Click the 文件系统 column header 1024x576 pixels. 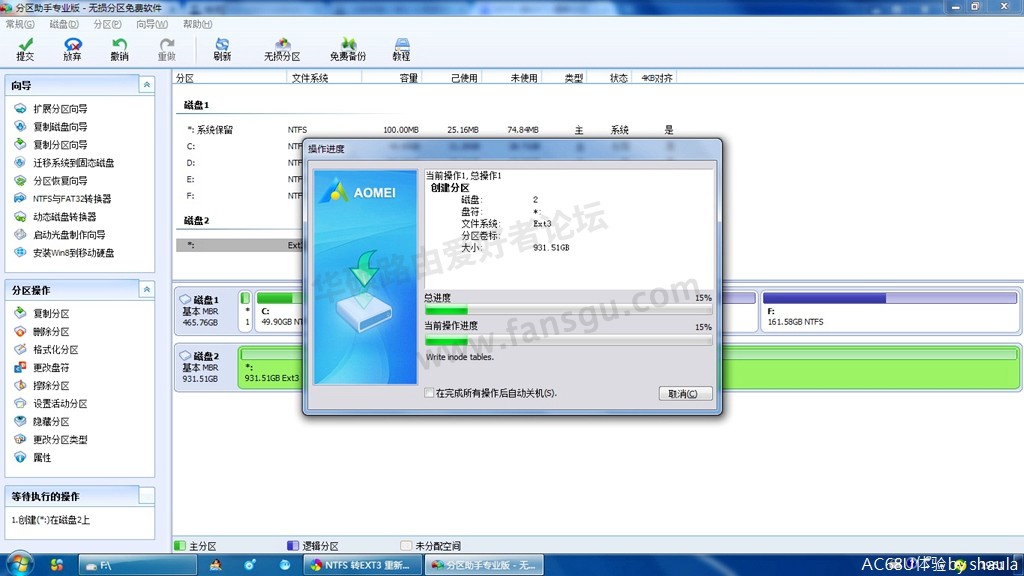click(x=324, y=78)
